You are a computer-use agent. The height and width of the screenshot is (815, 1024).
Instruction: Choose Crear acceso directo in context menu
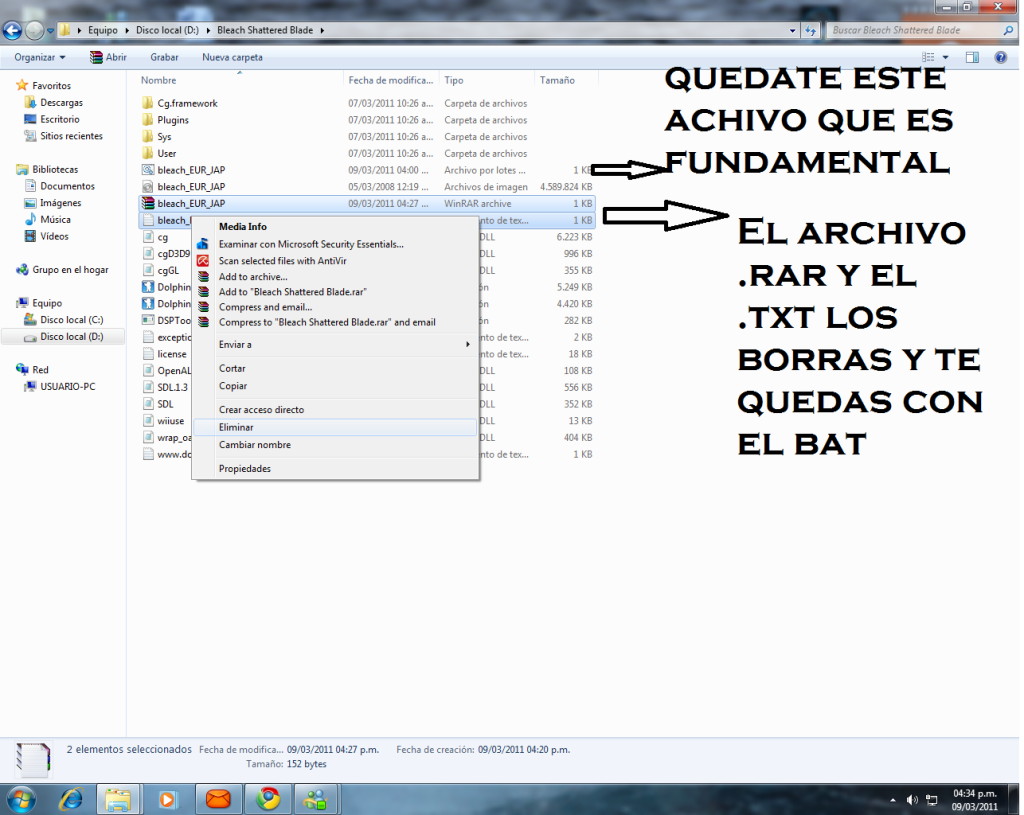pyautogui.click(x=336, y=409)
